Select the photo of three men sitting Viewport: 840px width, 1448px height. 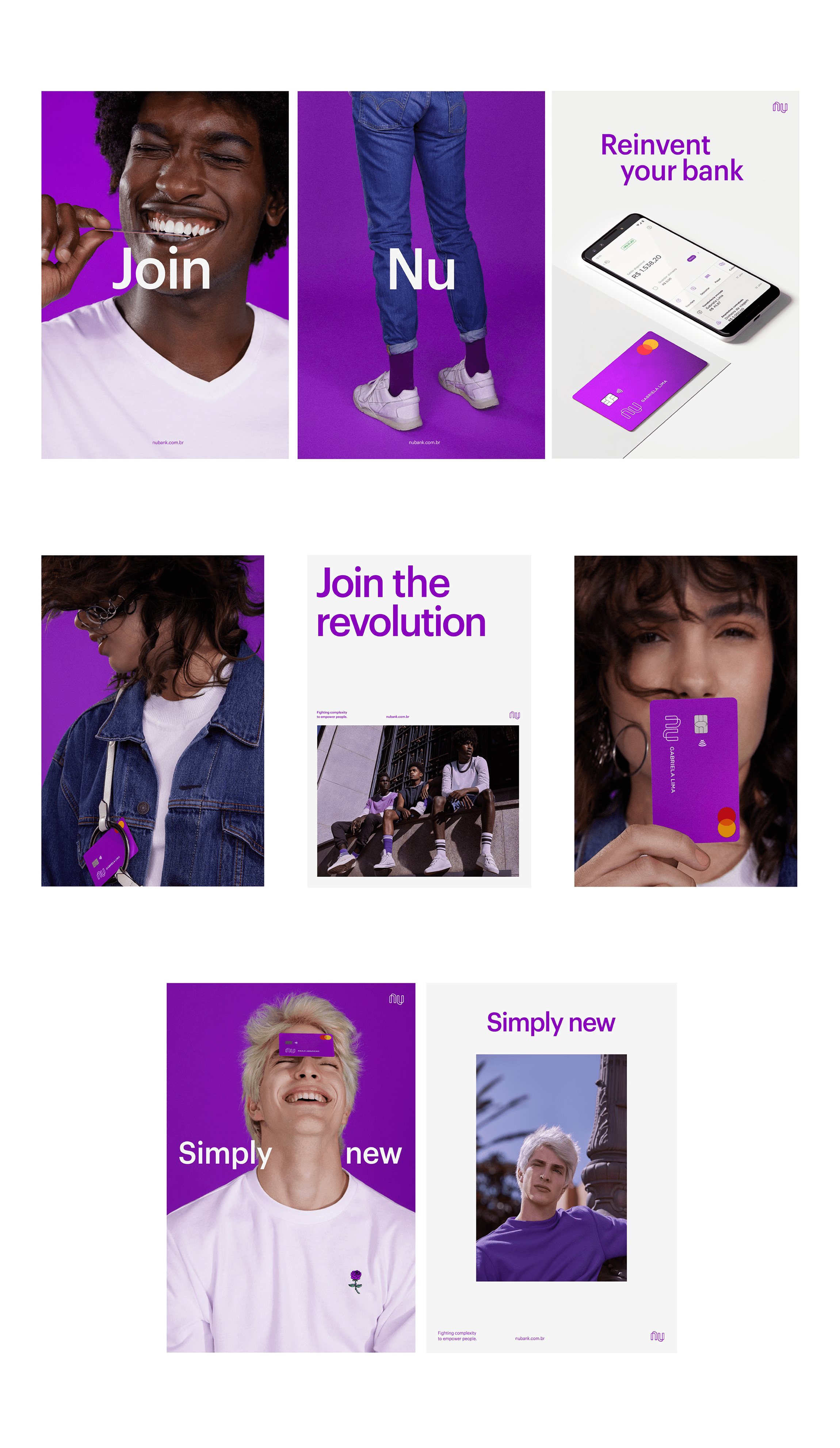tap(417, 801)
